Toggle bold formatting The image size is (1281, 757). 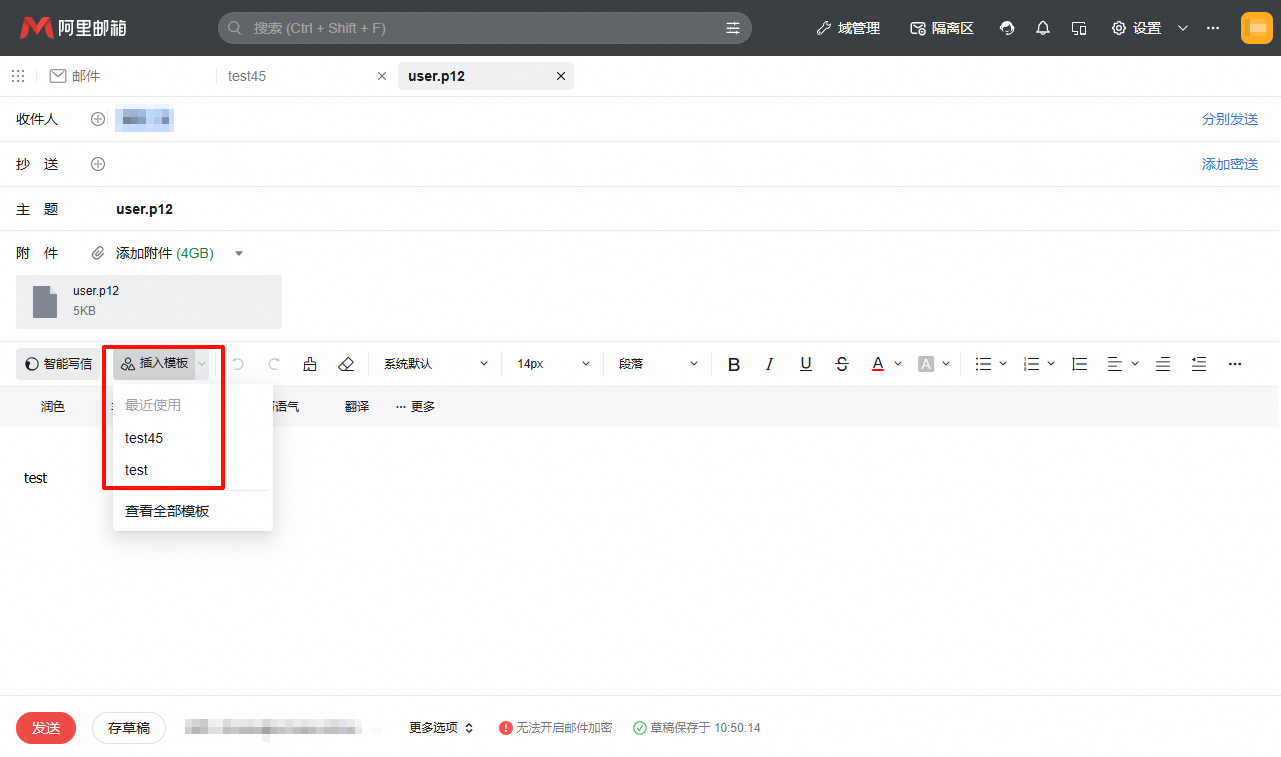pyautogui.click(x=734, y=364)
